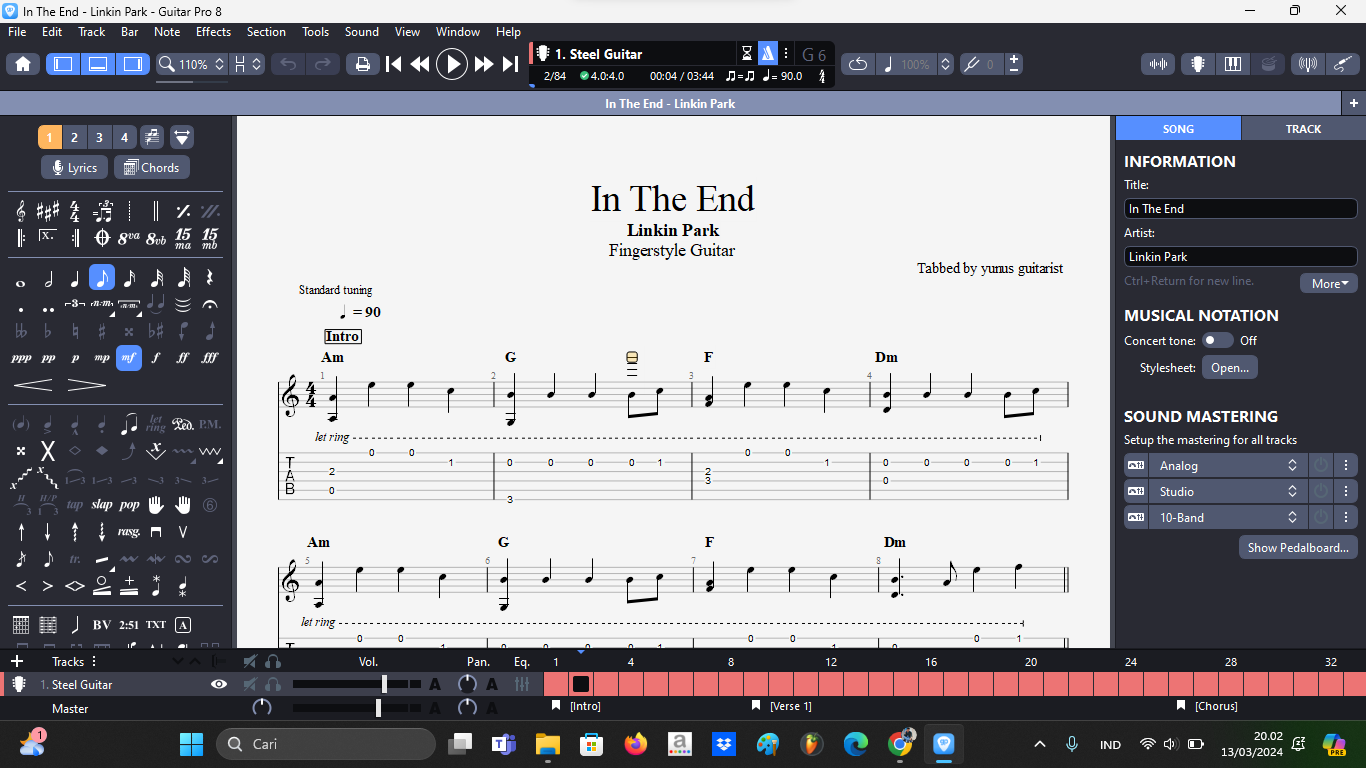This screenshot has height=768, width=1366.
Task: Toggle count-in hourglass icon
Action: click(746, 53)
